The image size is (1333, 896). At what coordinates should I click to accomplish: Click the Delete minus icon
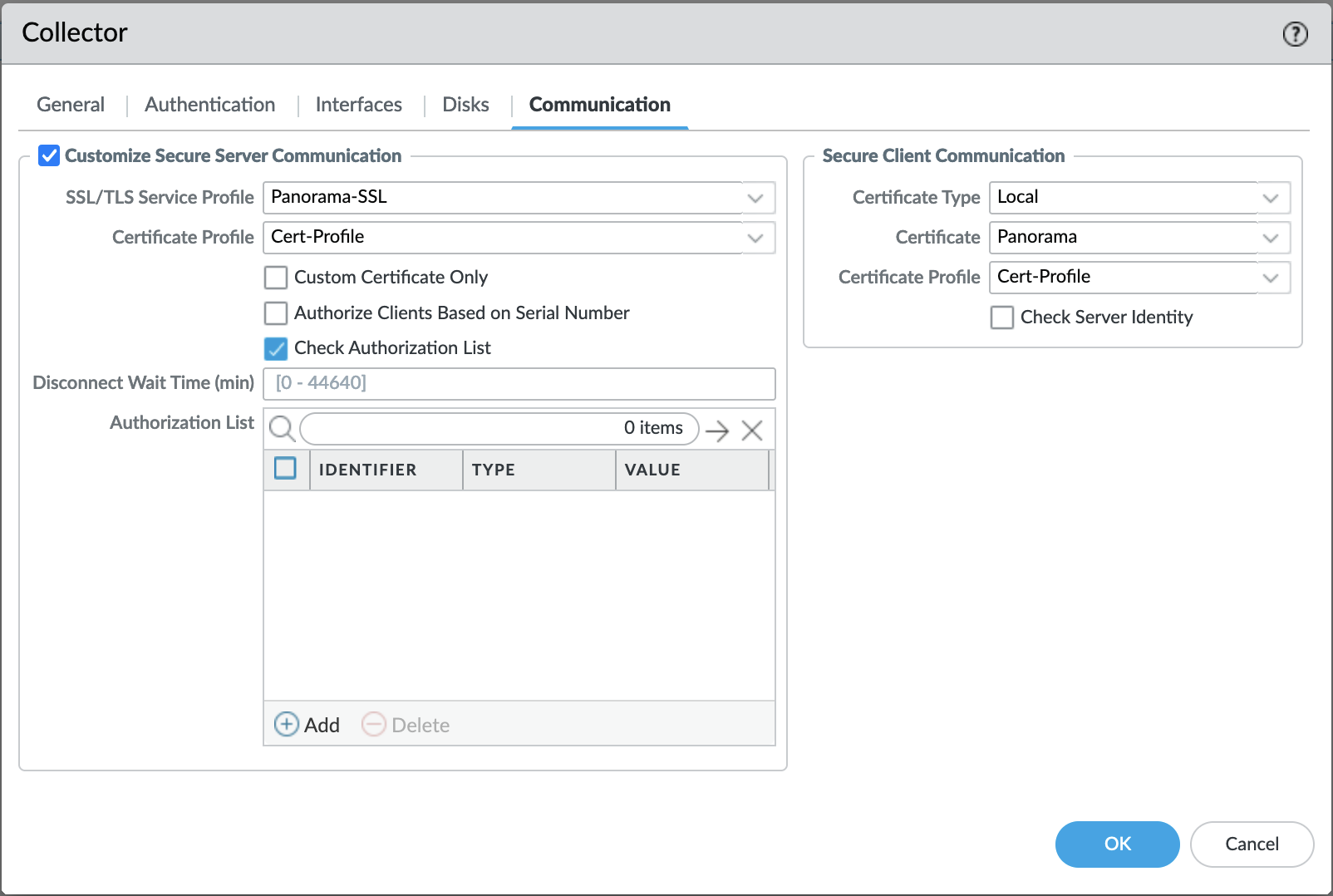tap(375, 724)
